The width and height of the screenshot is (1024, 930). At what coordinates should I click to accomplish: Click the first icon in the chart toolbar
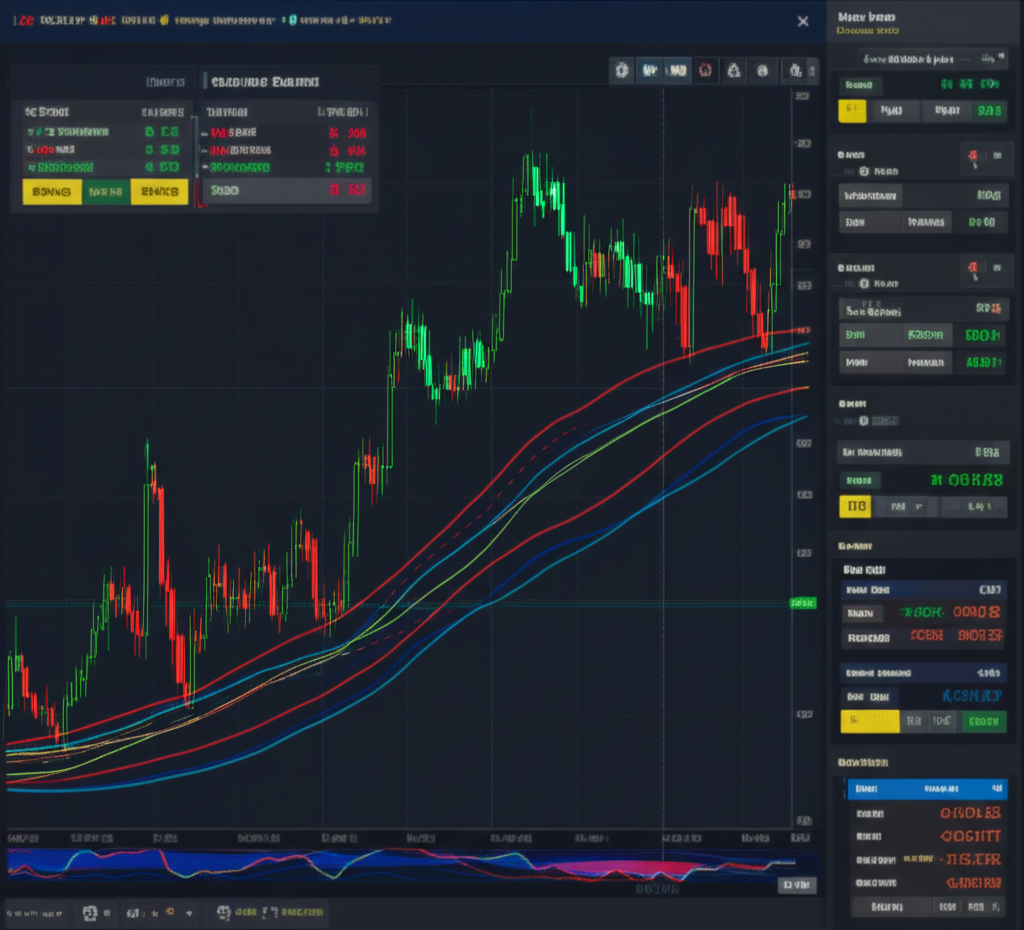[622, 71]
